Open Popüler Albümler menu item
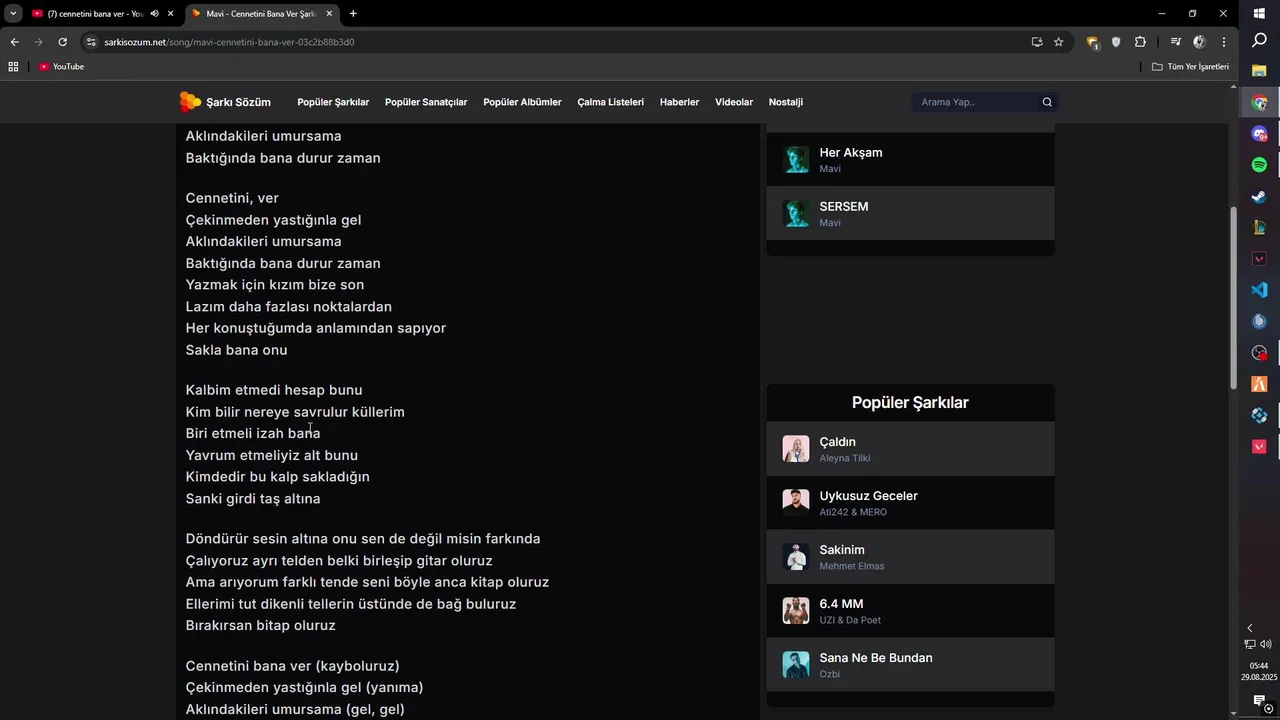Viewport: 1280px width, 720px height. click(522, 102)
